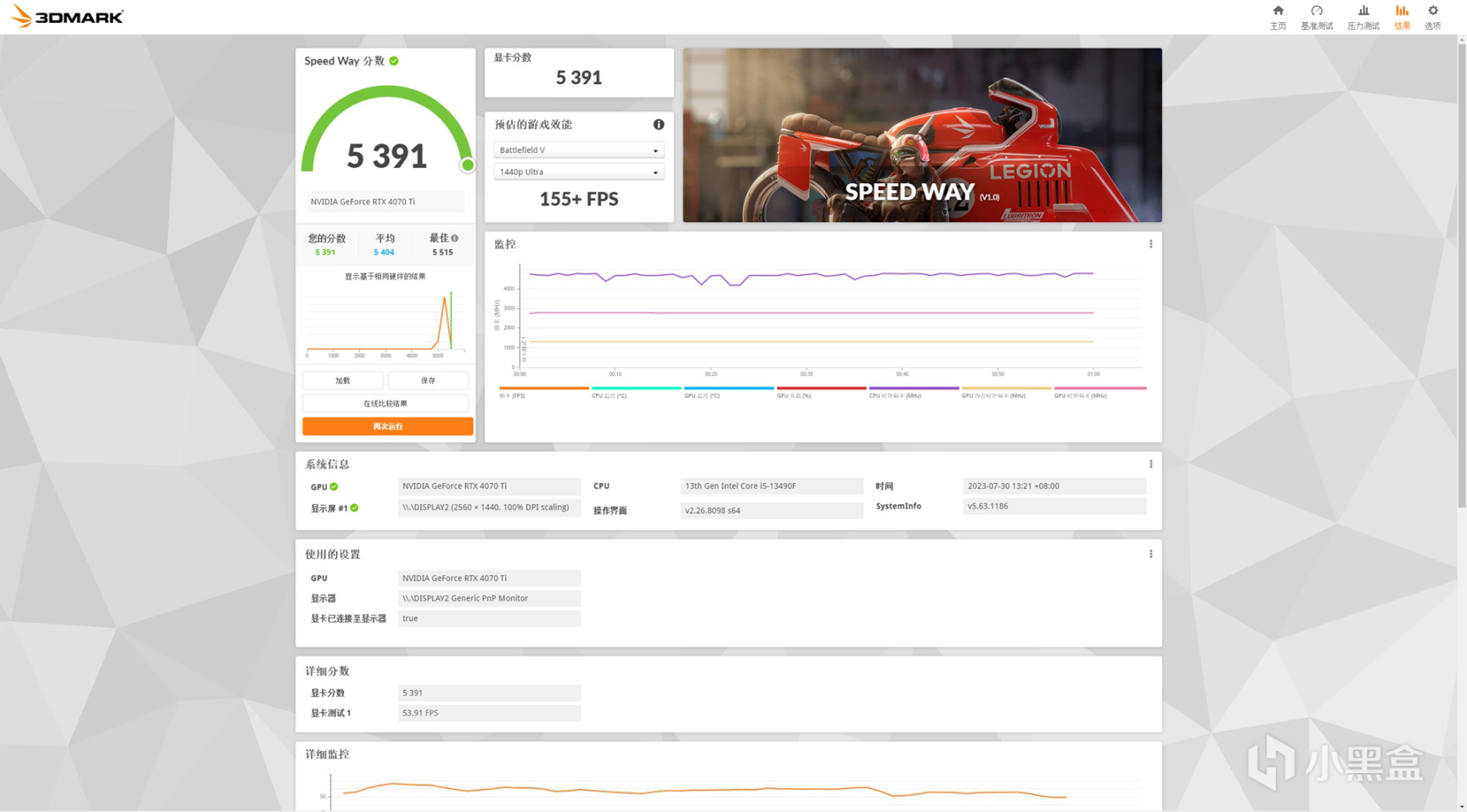
Task: Click the 平均 score value 5 404
Action: point(384,253)
